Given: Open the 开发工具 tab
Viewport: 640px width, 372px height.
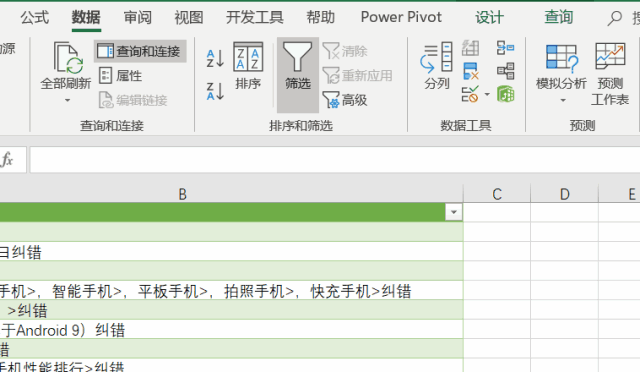Looking at the screenshot, I should (255, 18).
